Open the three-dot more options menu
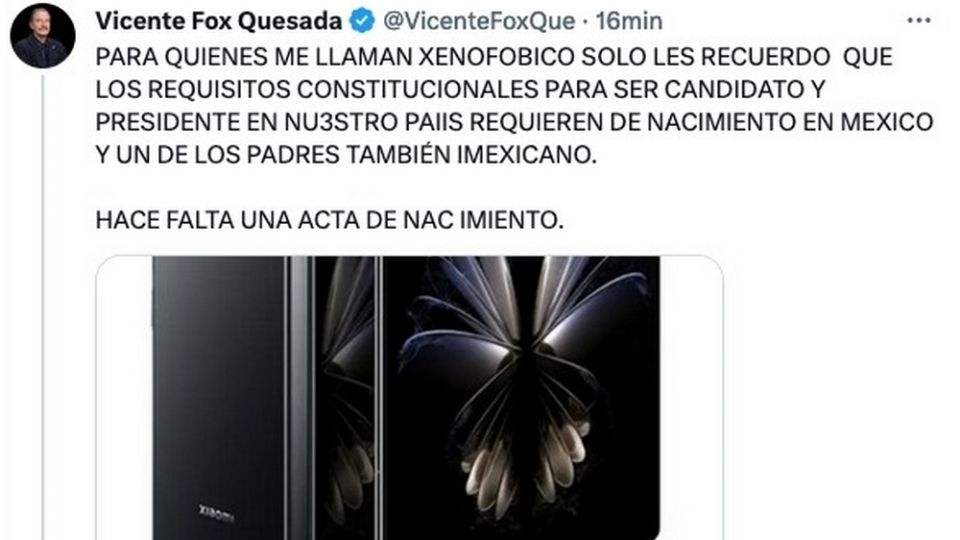Screen dimensions: 960x540 pyautogui.click(x=919, y=21)
